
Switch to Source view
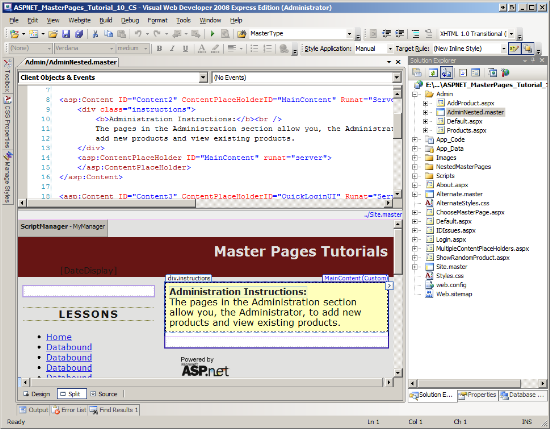point(104,394)
